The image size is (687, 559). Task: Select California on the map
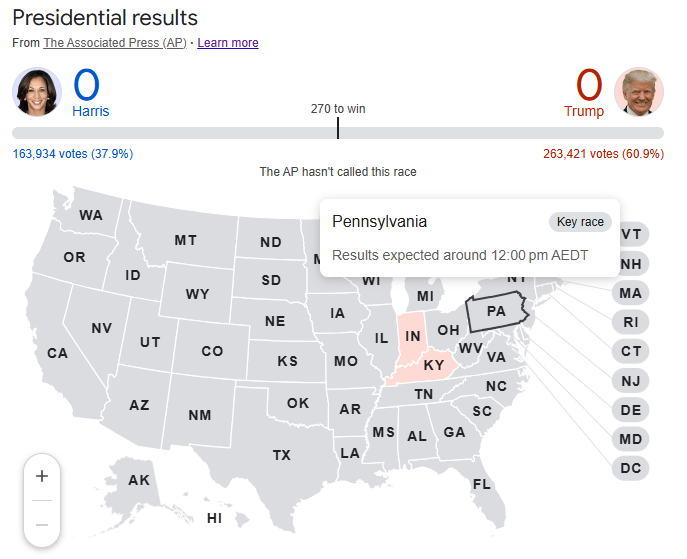tap(57, 353)
